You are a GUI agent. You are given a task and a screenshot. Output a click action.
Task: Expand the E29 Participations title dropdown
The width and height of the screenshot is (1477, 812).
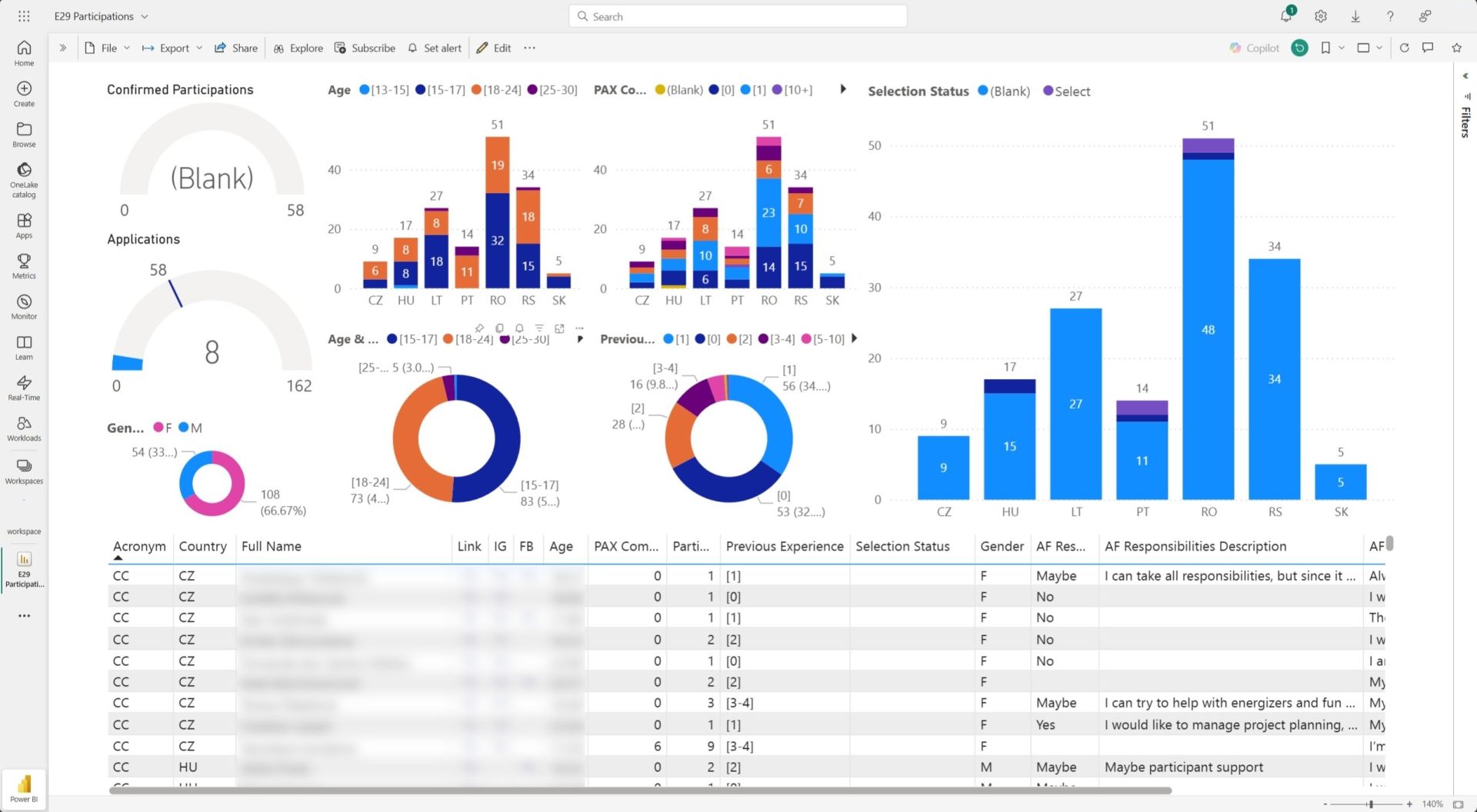pos(101,16)
